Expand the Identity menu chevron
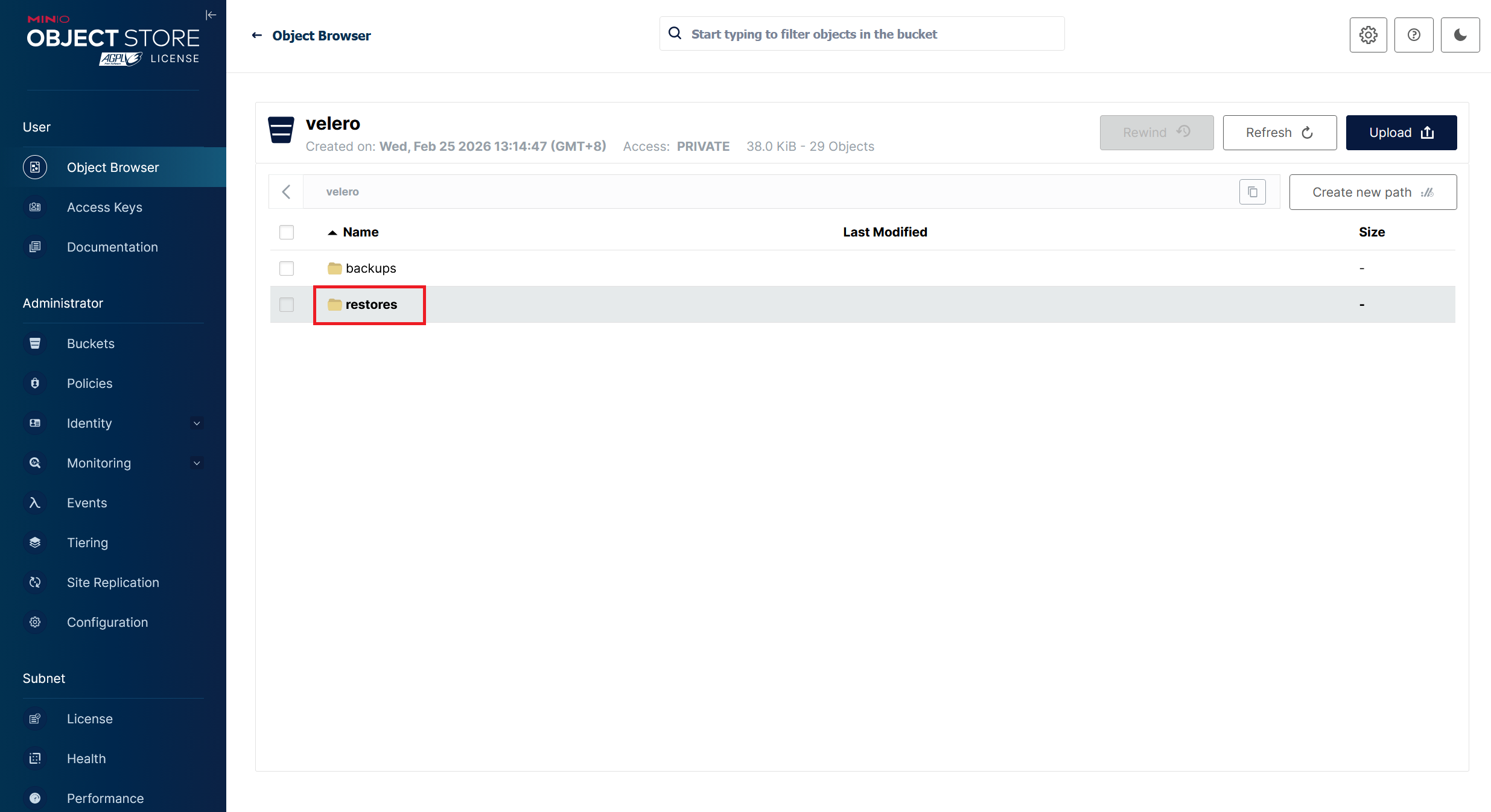Viewport: 1491px width, 812px height. pyautogui.click(x=197, y=423)
